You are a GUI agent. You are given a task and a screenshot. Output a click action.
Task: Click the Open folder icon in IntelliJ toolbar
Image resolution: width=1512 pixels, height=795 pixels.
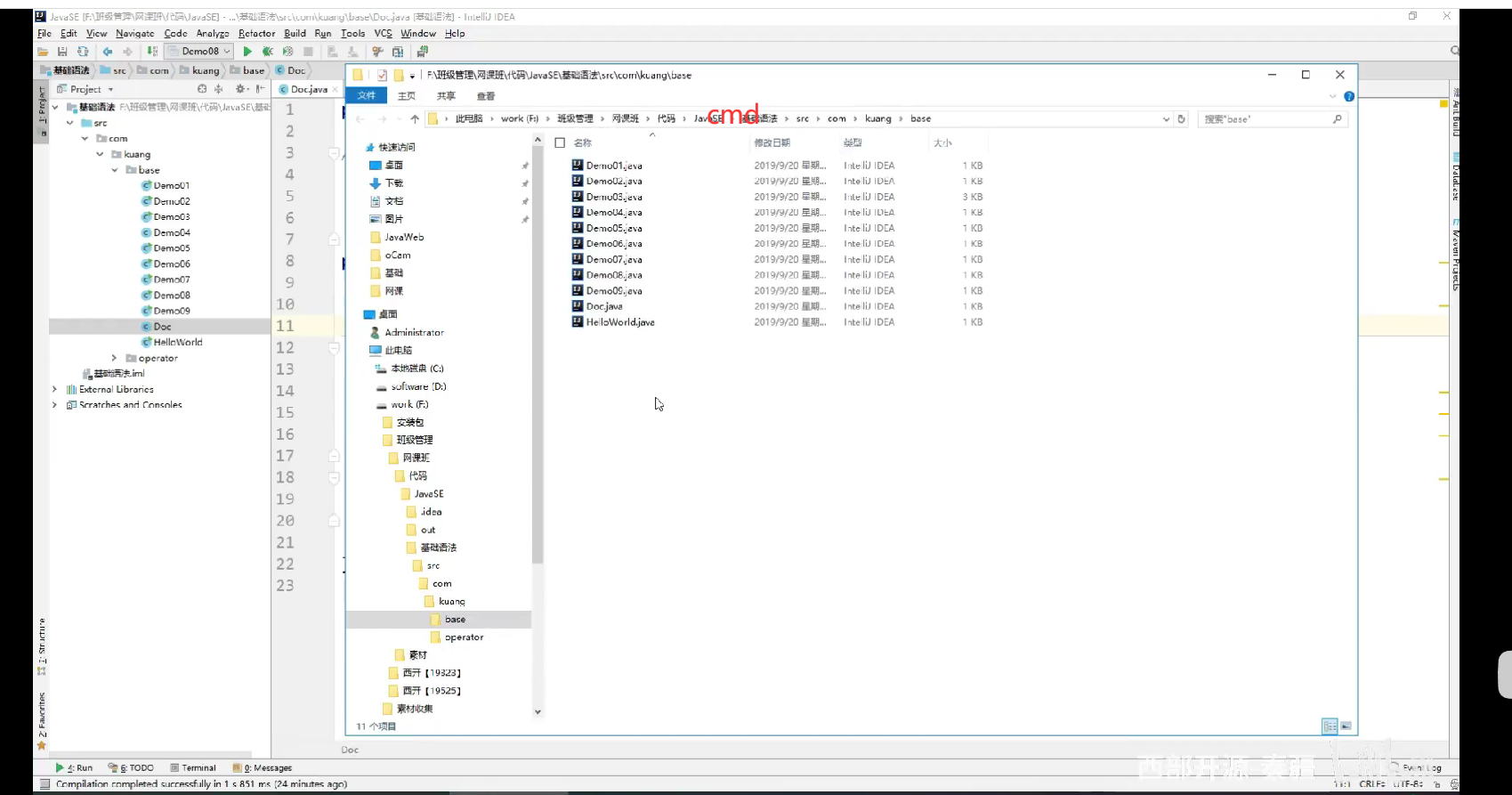point(43,52)
